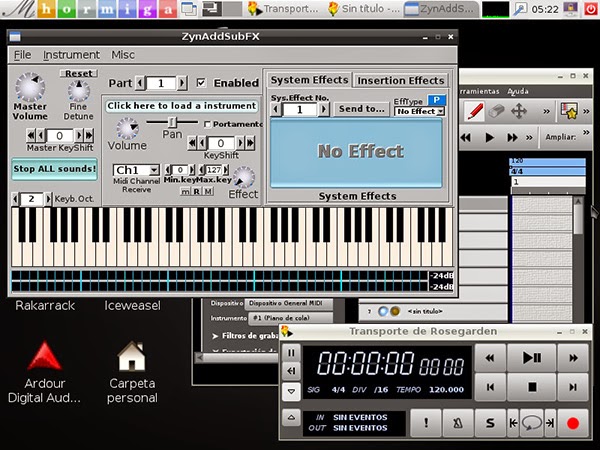Select the red pencil draw tool

tap(474, 110)
